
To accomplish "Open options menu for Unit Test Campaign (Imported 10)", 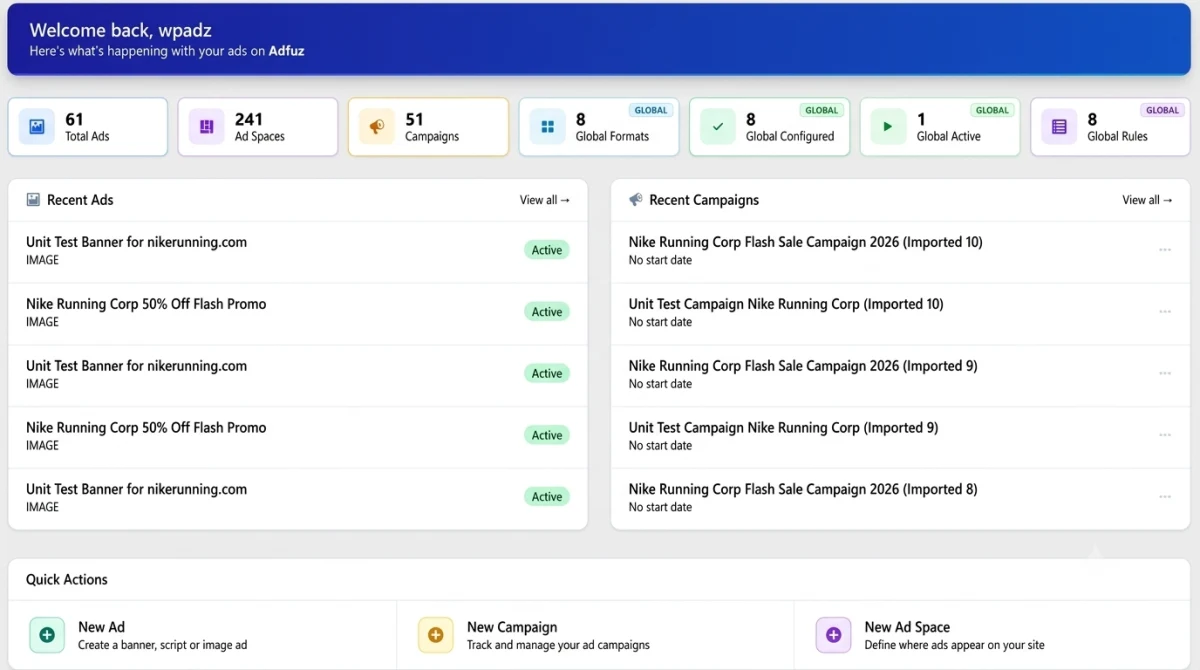I will 1165,312.
